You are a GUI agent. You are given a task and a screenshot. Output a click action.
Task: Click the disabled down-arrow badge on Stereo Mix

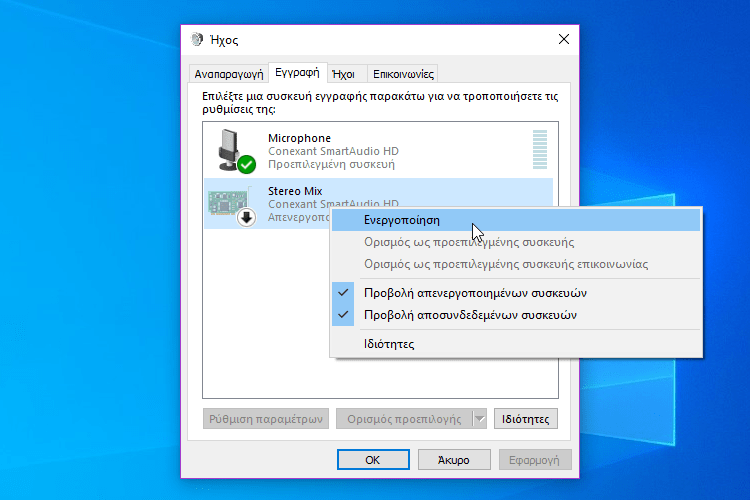pyautogui.click(x=246, y=218)
